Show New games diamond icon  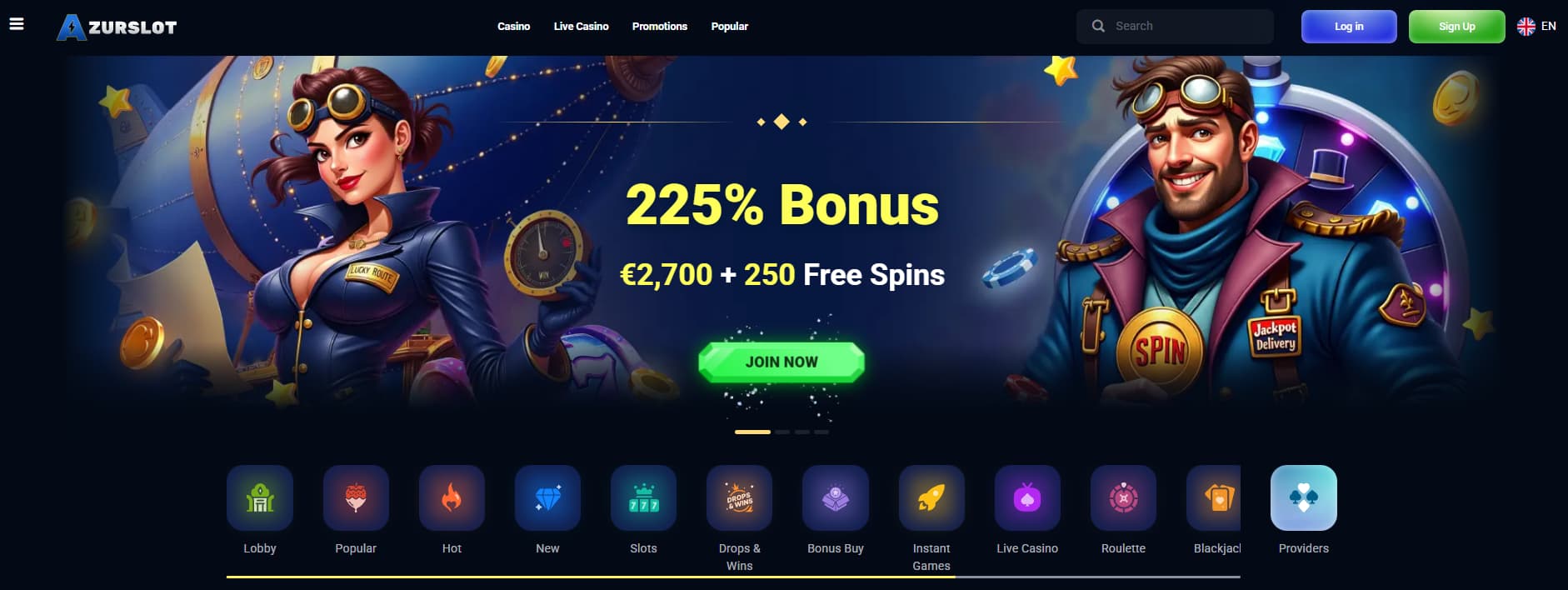(x=547, y=497)
